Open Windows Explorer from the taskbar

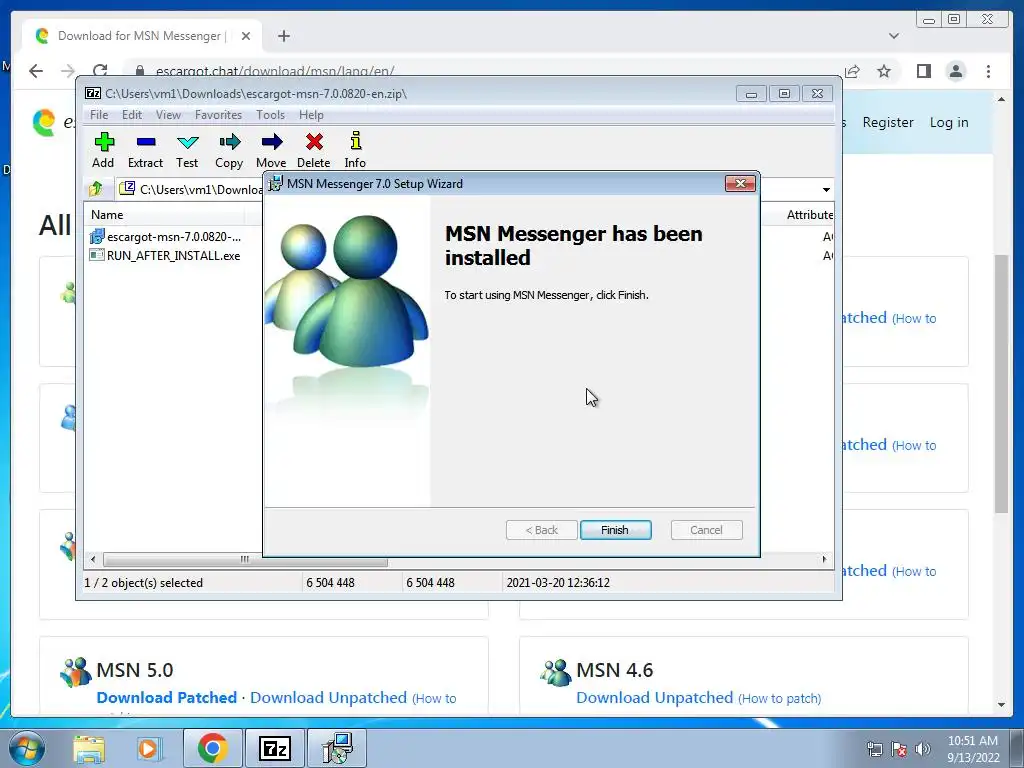pos(89,748)
